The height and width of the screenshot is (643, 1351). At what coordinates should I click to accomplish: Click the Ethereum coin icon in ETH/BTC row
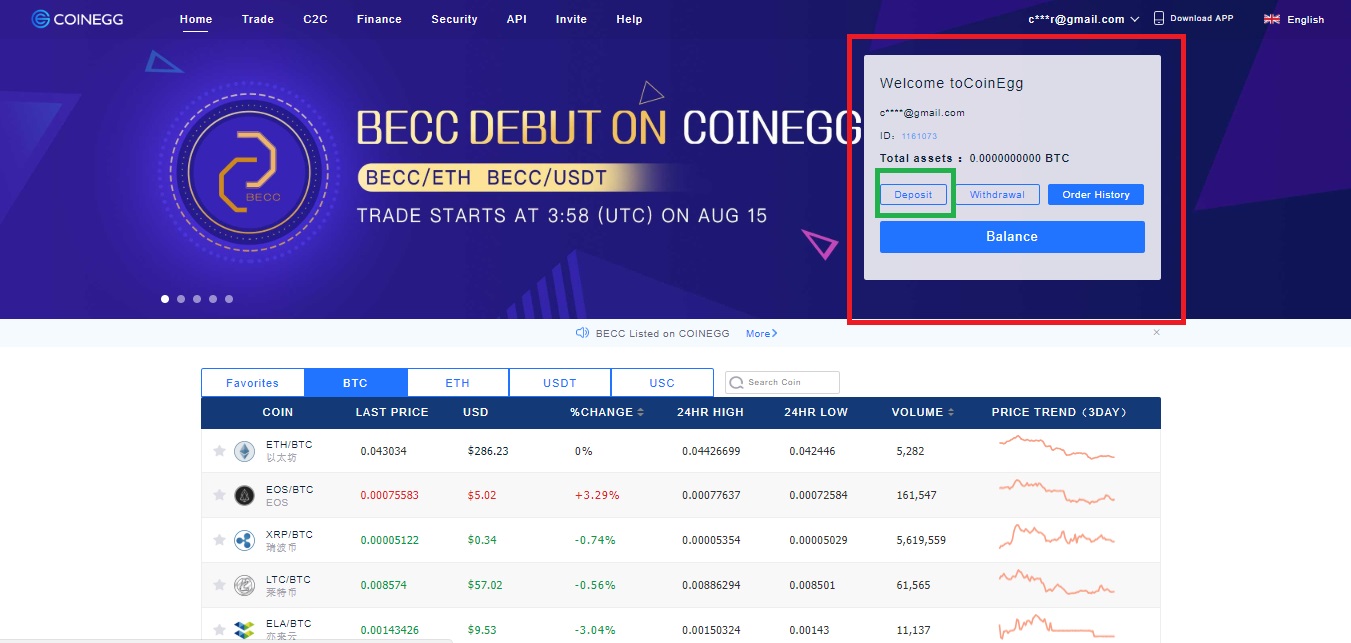click(244, 451)
